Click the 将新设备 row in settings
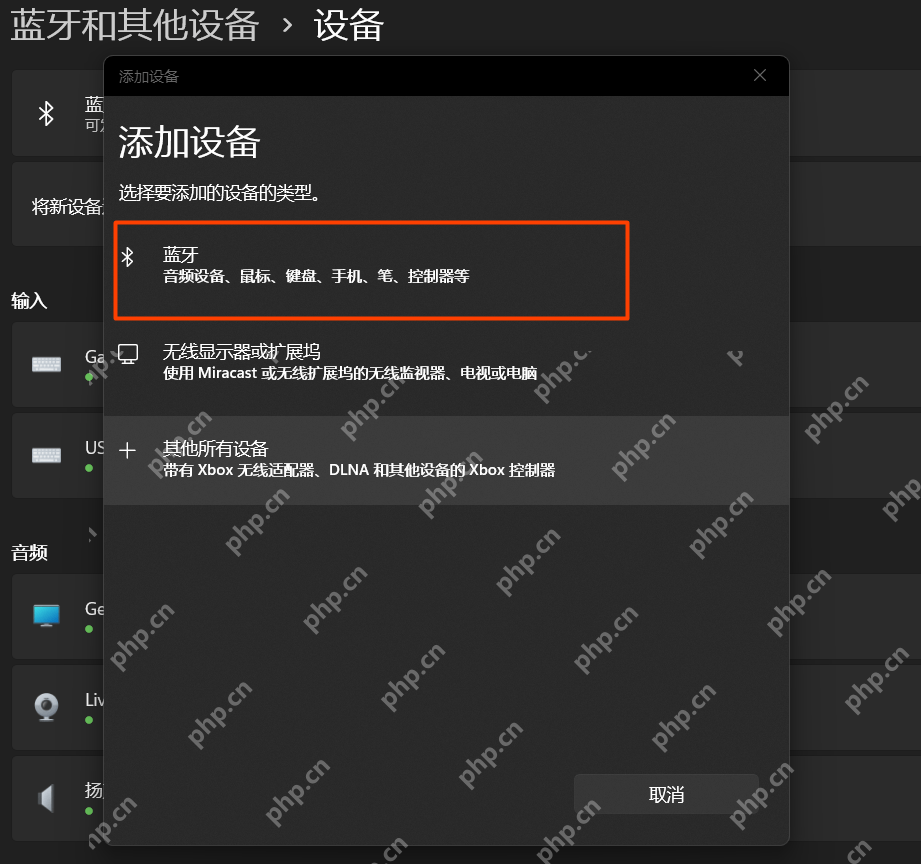 click(x=58, y=204)
